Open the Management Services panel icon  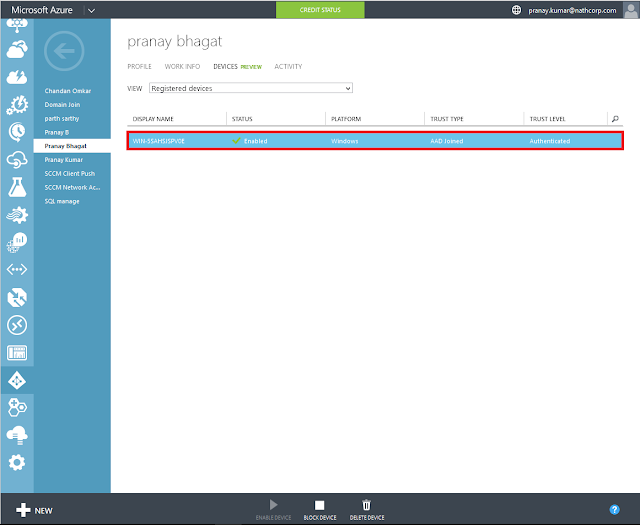(17, 353)
